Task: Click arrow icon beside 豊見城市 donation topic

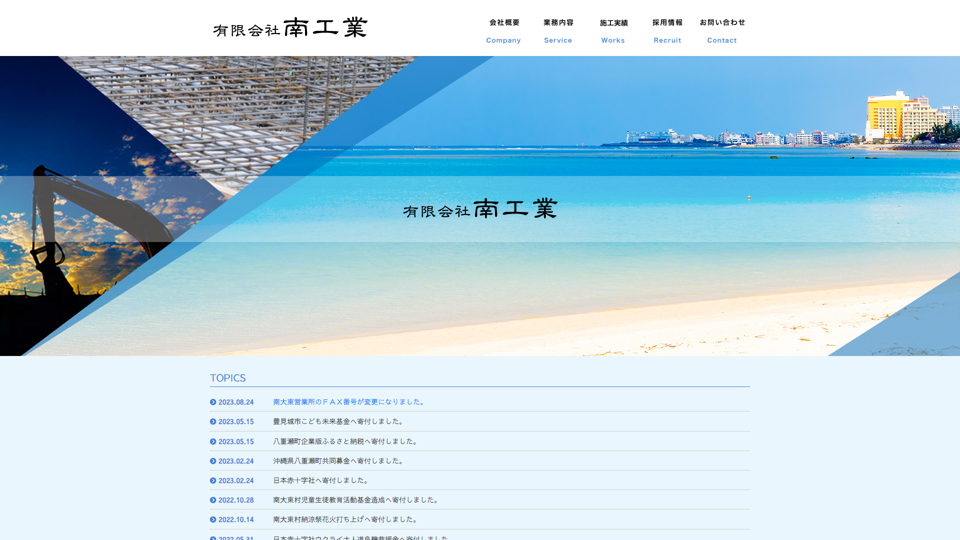Action: 213,422
